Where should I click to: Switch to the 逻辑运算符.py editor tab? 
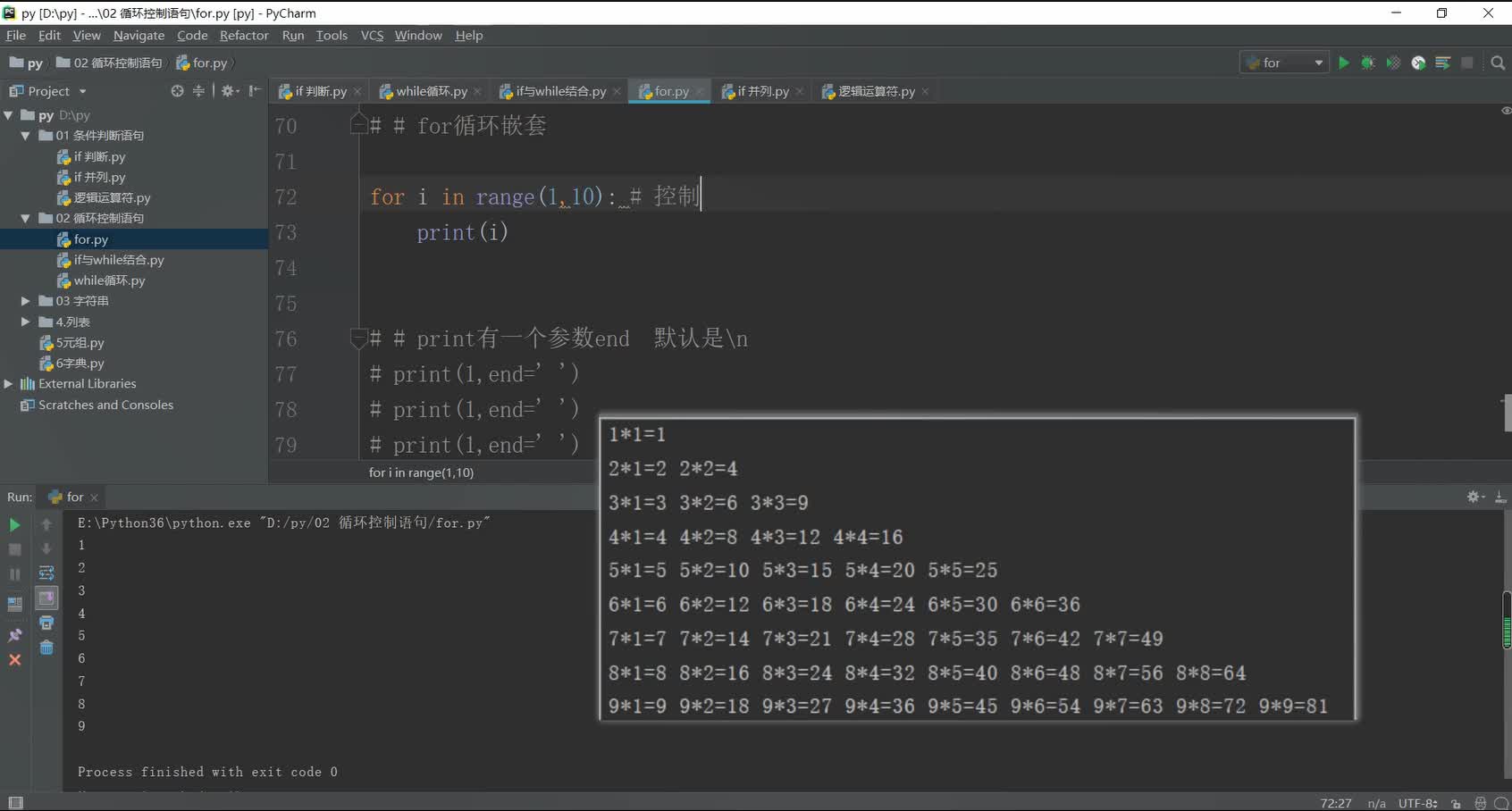point(877,91)
